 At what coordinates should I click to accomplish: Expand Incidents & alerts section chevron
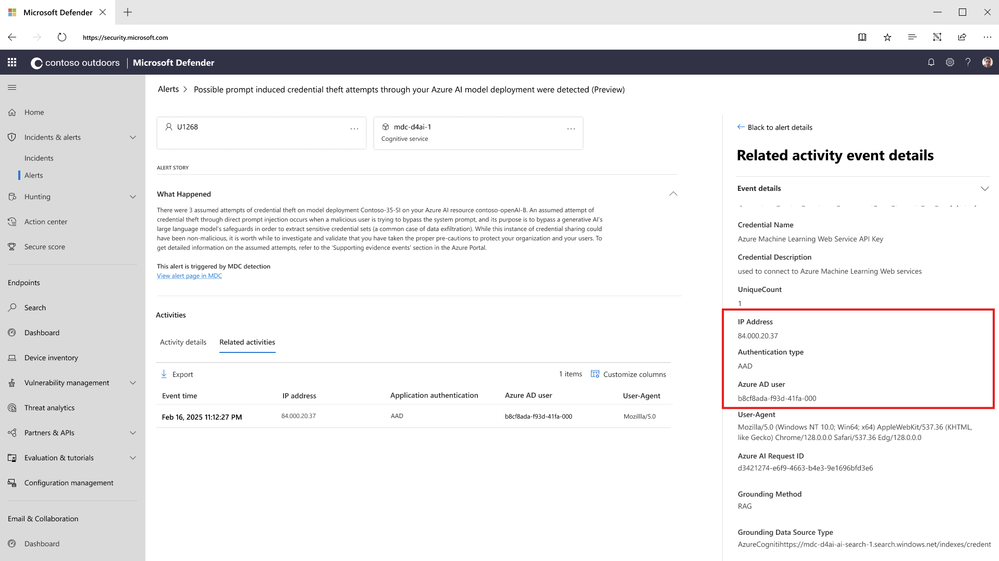pos(133,138)
